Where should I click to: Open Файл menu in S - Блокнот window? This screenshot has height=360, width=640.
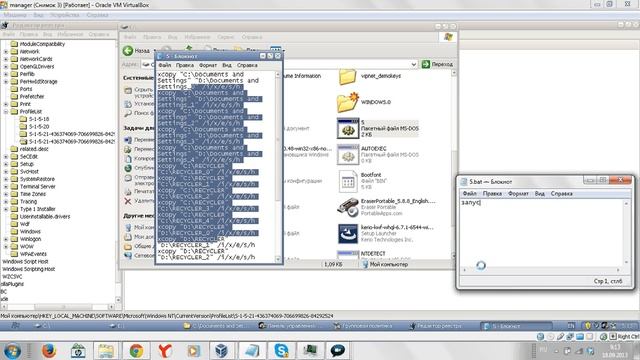point(164,65)
